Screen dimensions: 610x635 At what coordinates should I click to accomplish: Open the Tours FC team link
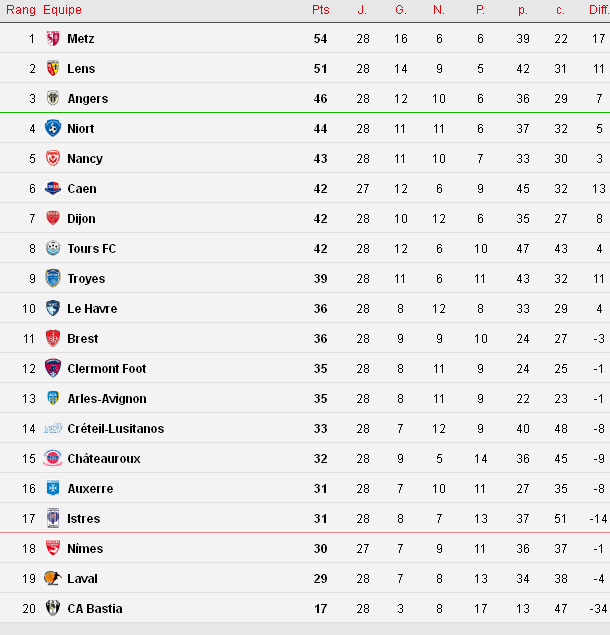tap(91, 249)
